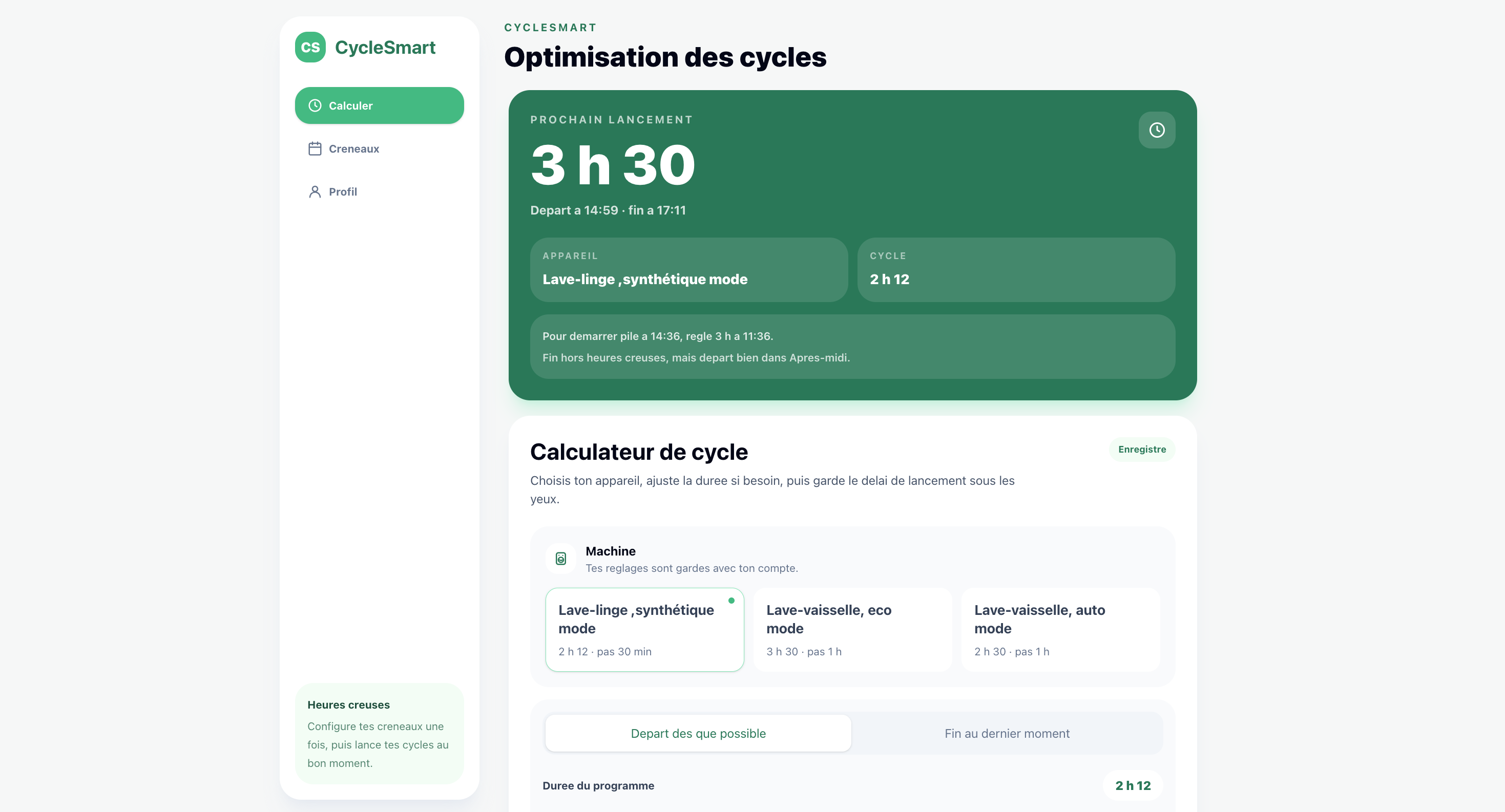Select Lave-vaisselle, eco mode card
Viewport: 1505px width, 812px height.
[x=852, y=629]
